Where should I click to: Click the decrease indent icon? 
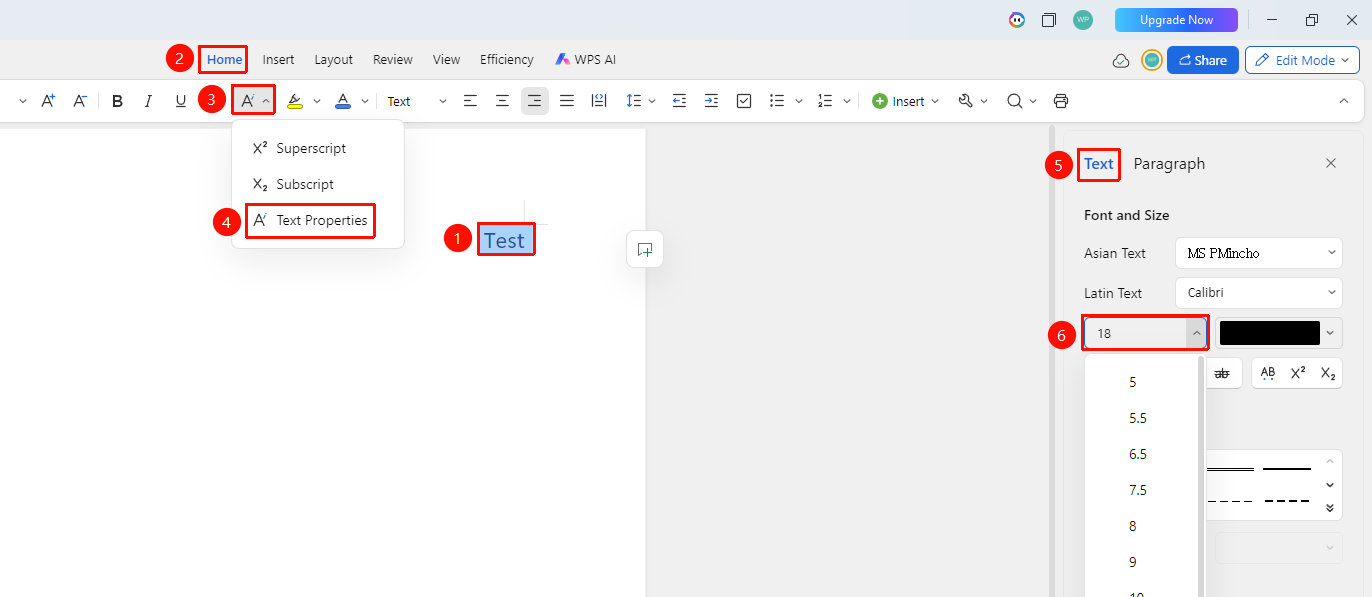(x=679, y=101)
